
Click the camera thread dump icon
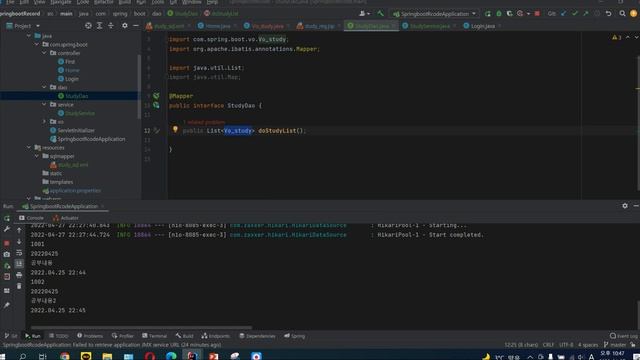pyautogui.click(x=7, y=254)
